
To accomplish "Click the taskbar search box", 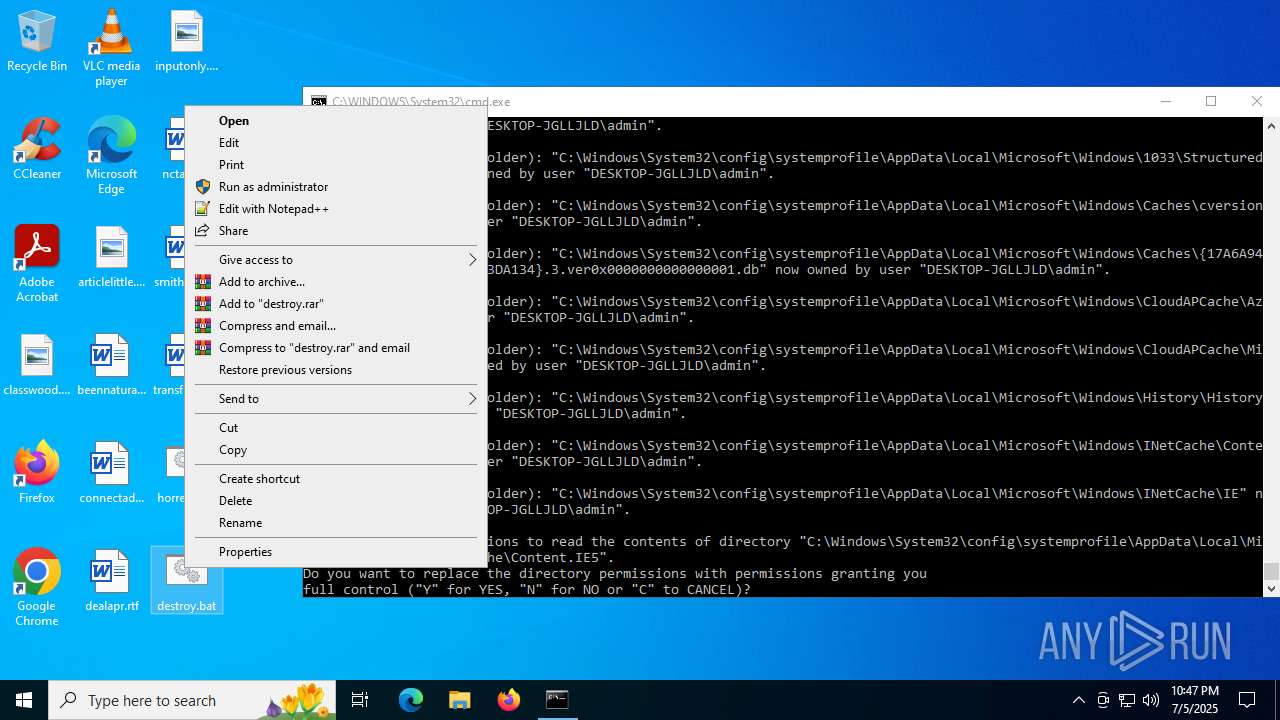I will (193, 700).
